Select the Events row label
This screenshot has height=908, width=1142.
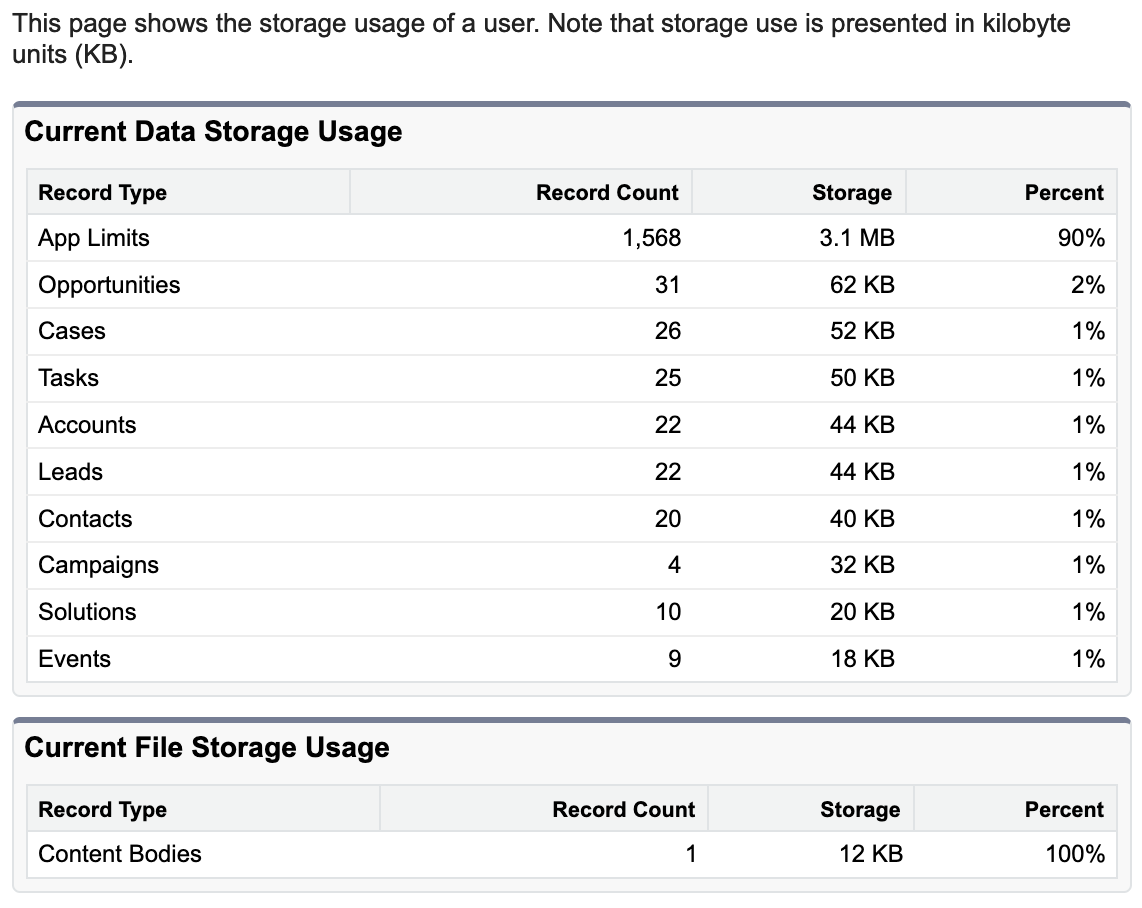(x=74, y=659)
